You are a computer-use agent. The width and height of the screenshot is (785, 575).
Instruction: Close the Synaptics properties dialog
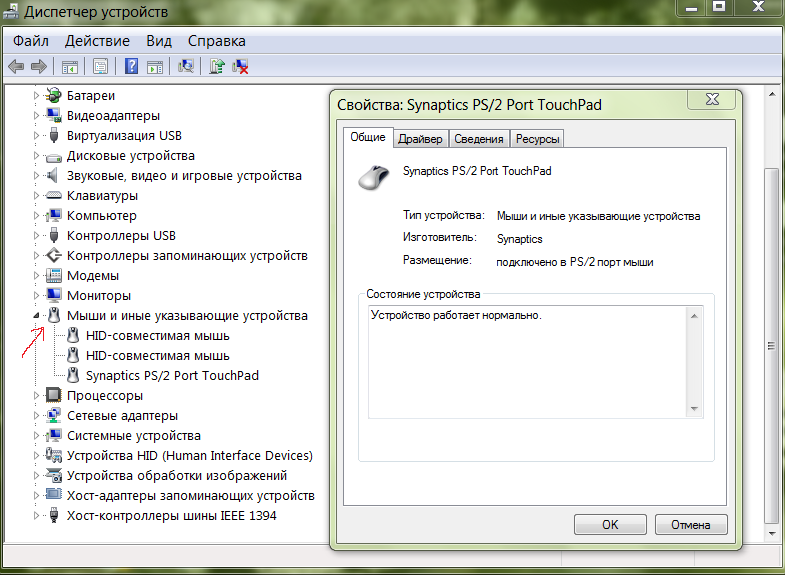712,99
